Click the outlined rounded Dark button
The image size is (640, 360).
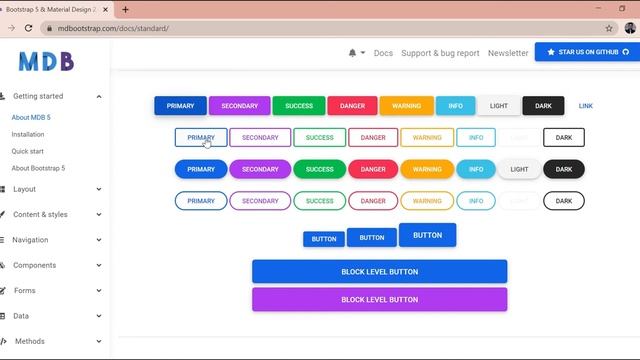pos(564,201)
